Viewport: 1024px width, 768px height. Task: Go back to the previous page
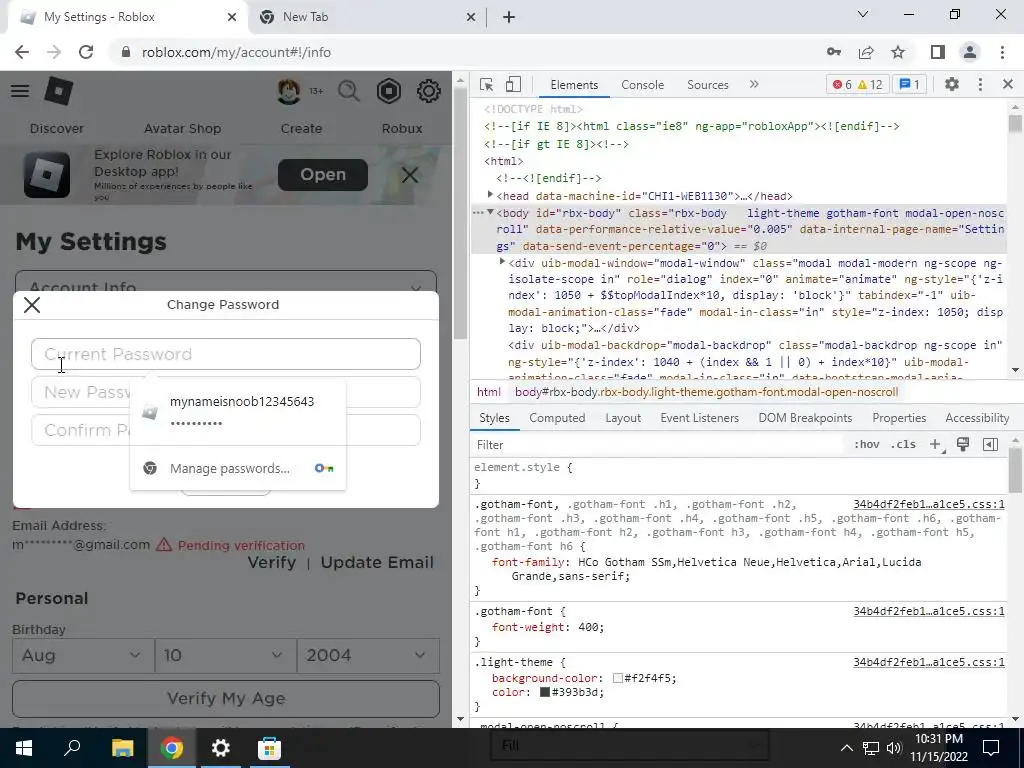coord(22,52)
